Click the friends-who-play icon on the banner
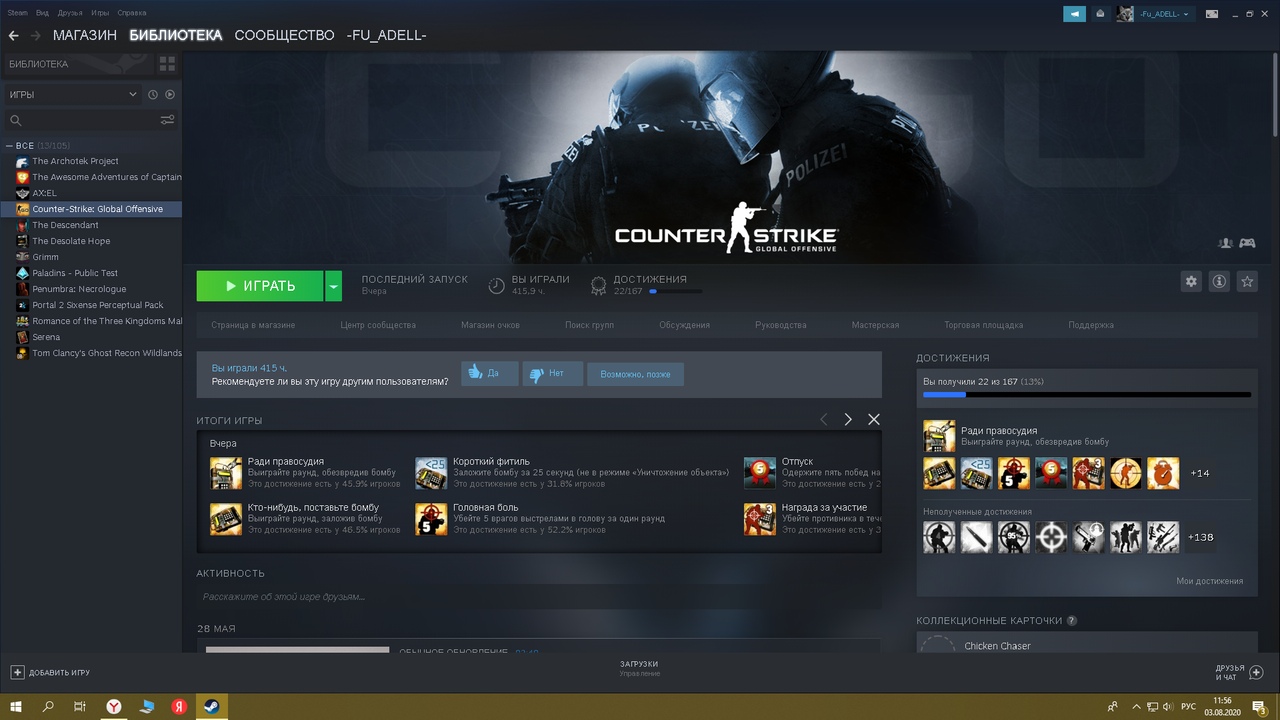 pos(1225,243)
